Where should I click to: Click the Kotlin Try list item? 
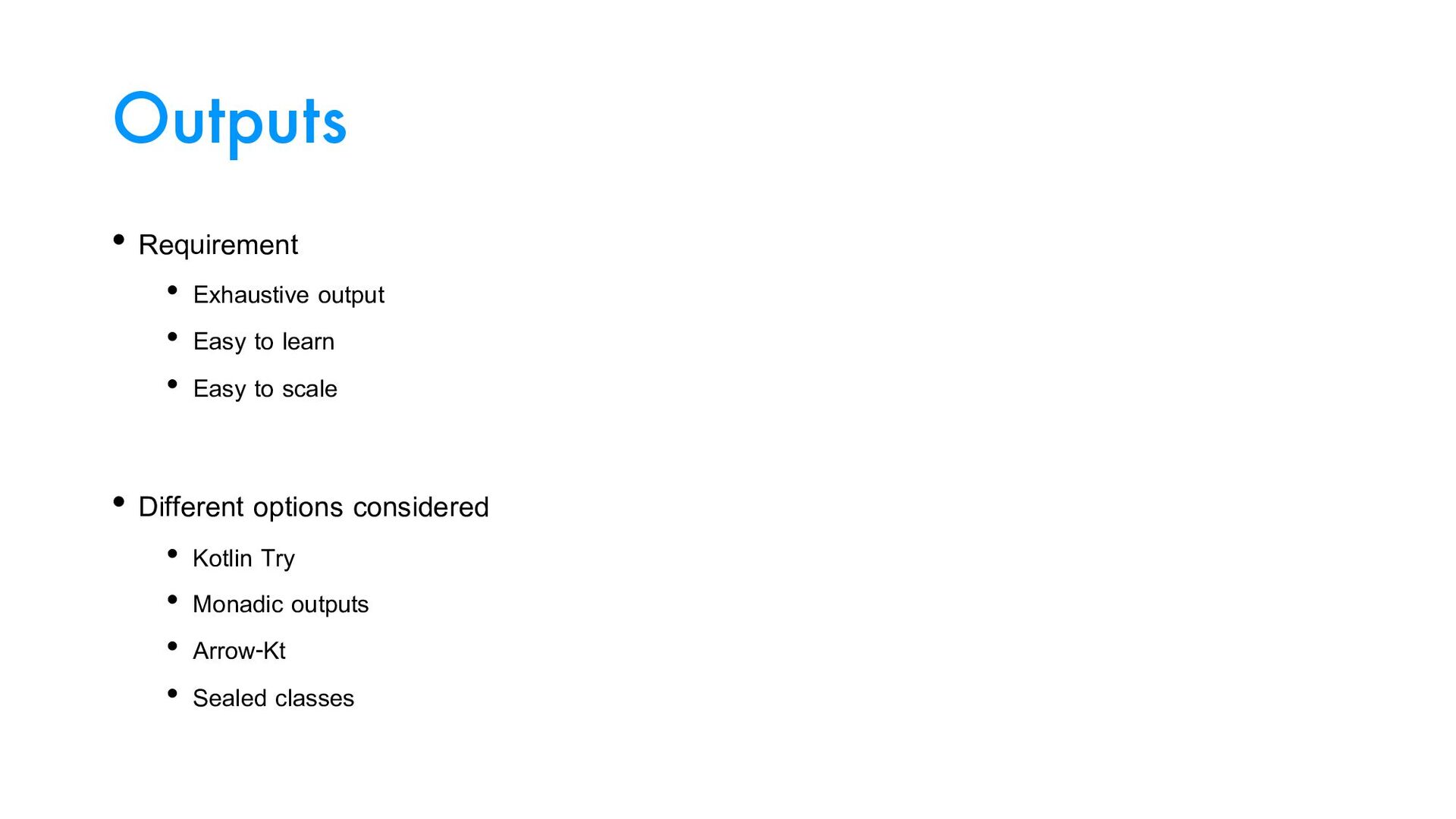tap(243, 559)
